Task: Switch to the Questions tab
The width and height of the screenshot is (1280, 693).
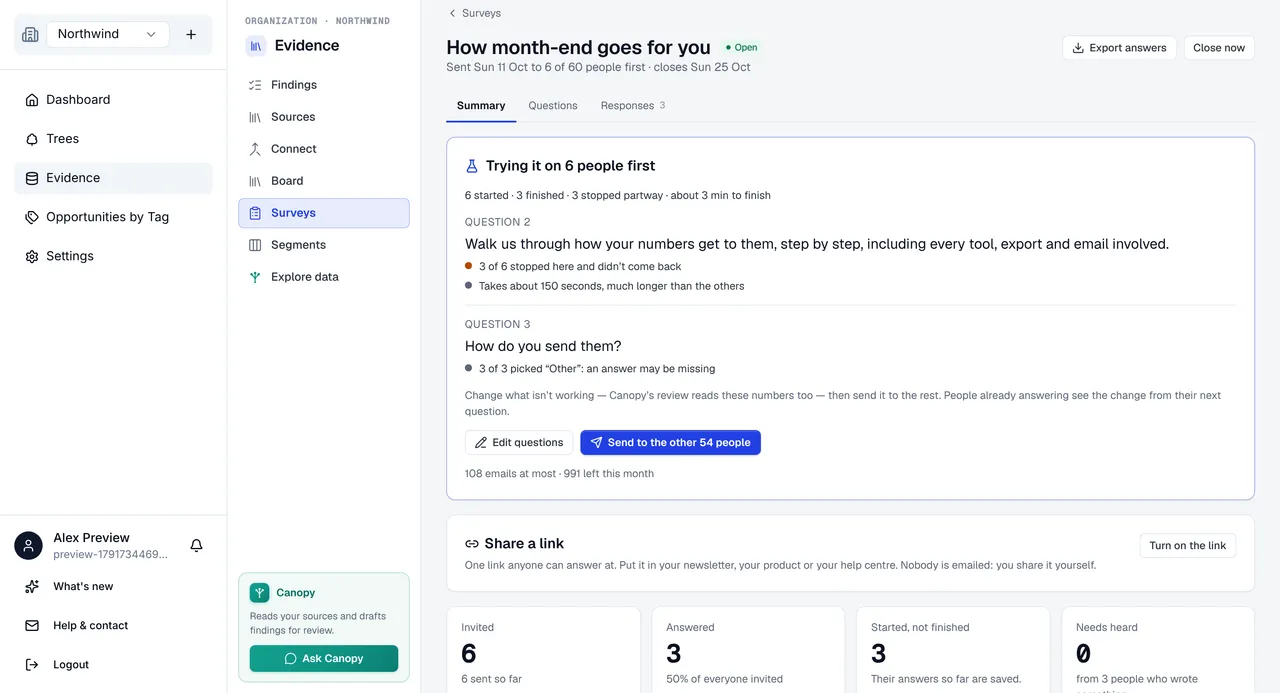Action: tap(553, 106)
